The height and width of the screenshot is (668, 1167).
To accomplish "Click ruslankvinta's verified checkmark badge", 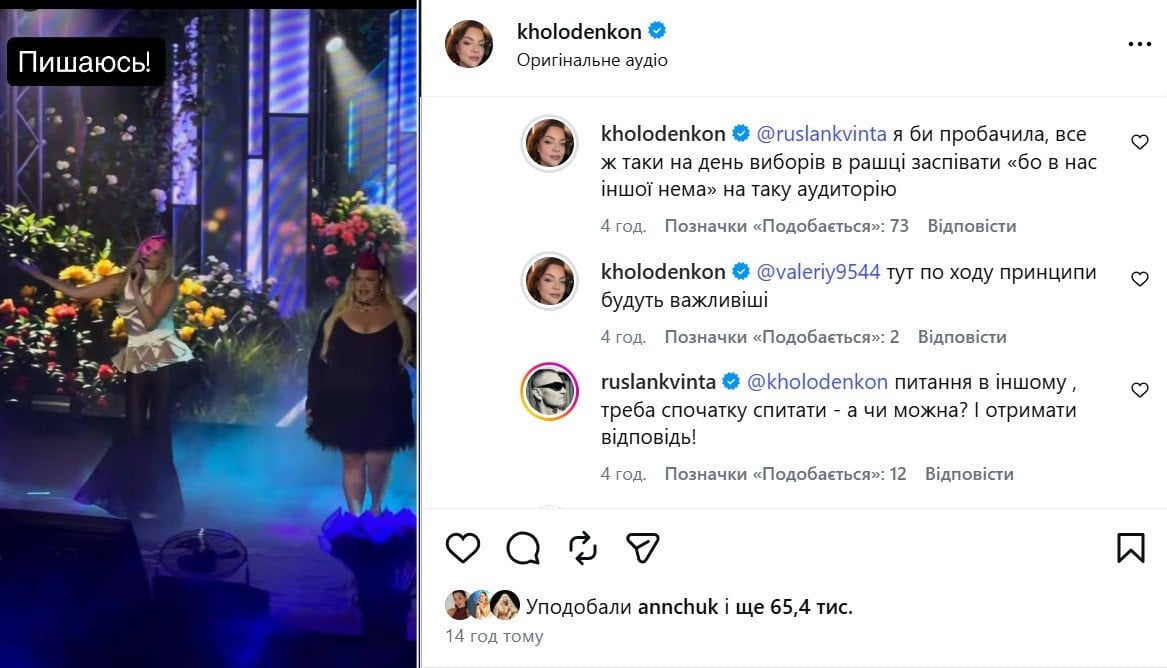I will pyautogui.click(x=731, y=382).
